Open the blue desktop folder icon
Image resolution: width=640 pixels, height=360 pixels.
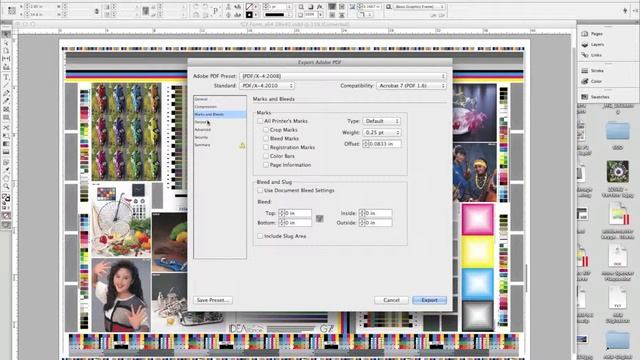(x=618, y=131)
